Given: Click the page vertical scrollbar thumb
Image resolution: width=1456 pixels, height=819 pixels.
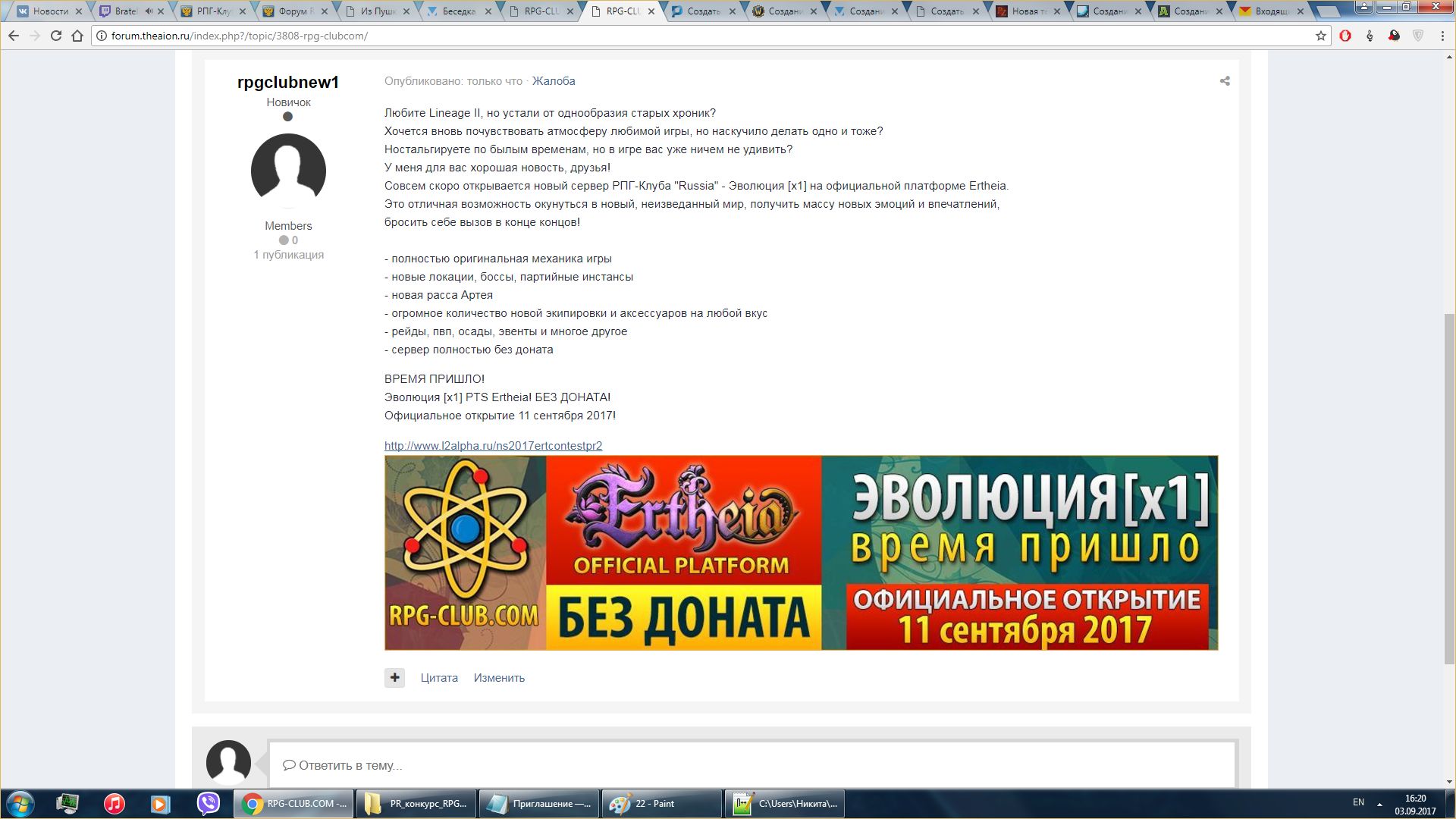Looking at the screenshot, I should (x=1449, y=488).
